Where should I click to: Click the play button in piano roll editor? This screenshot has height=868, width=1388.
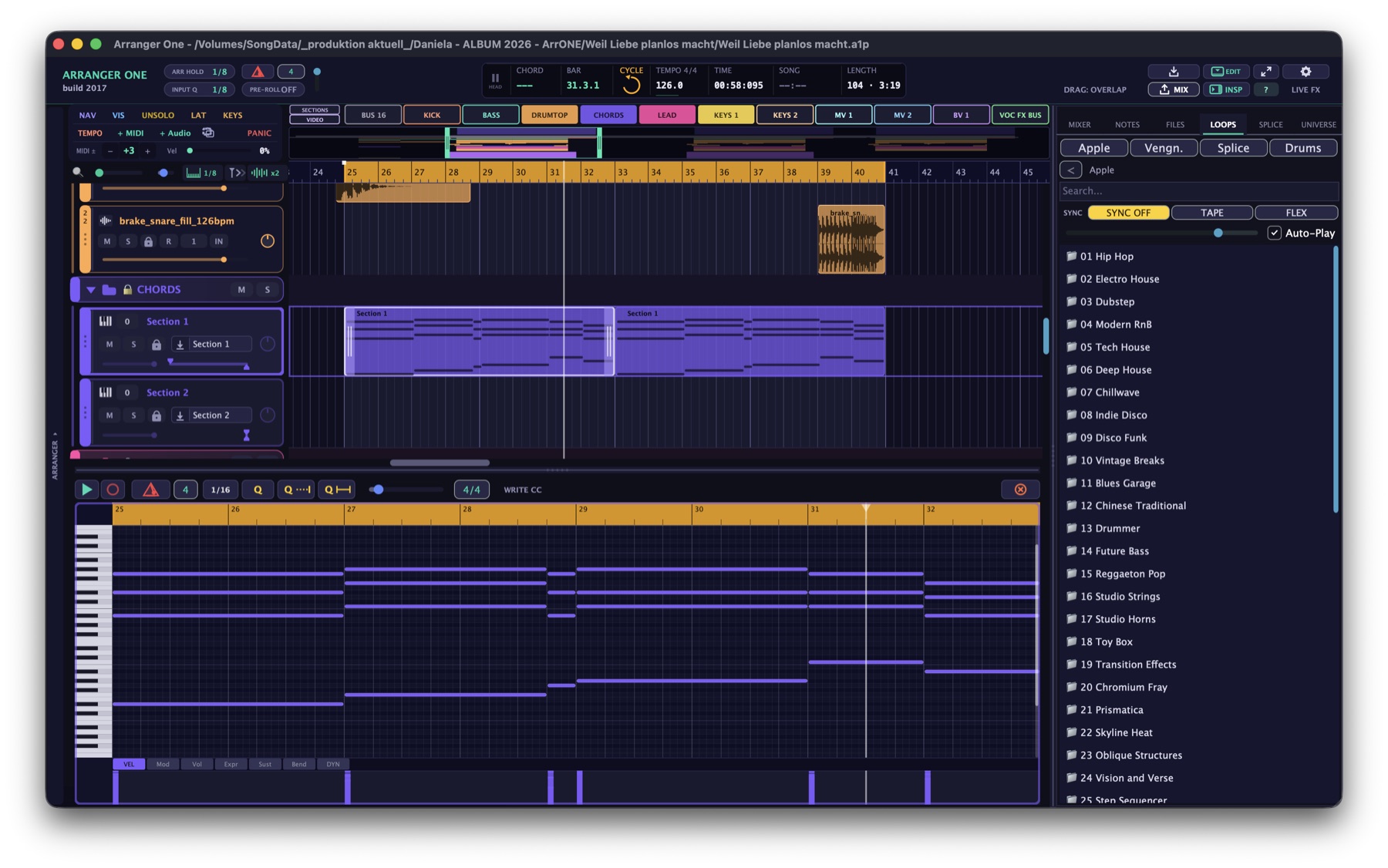point(86,490)
